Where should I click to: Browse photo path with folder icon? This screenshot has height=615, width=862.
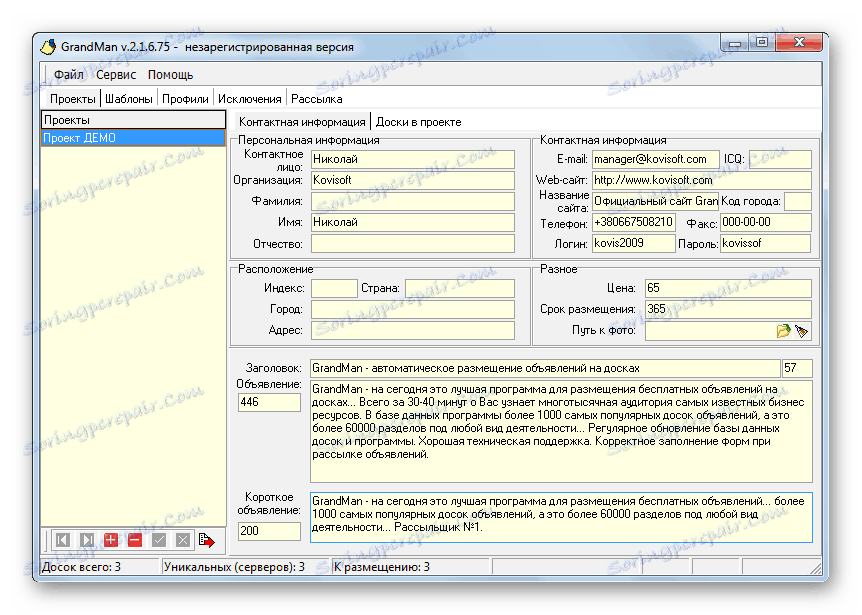(x=783, y=331)
